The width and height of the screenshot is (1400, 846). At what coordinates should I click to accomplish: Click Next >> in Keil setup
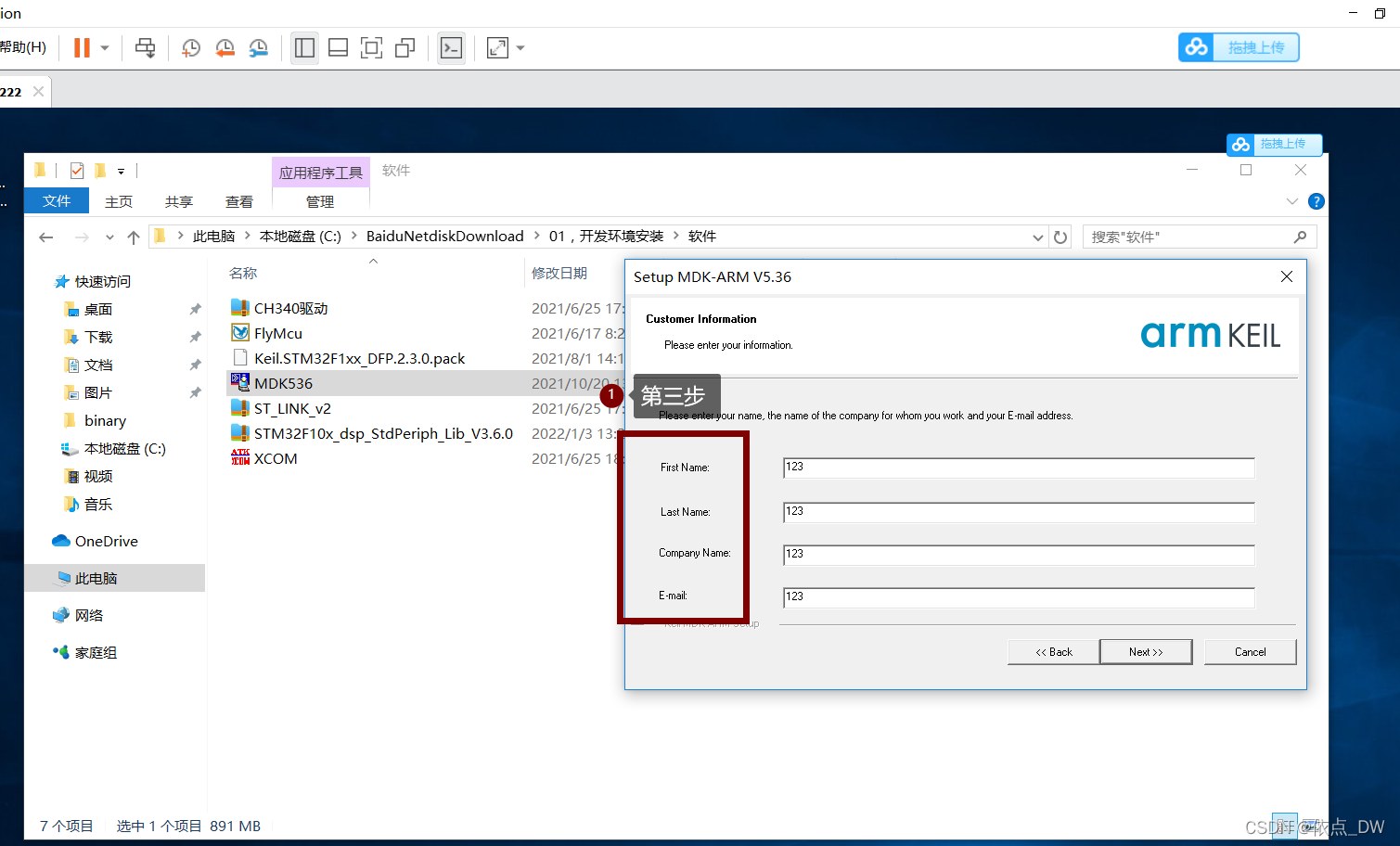point(1146,652)
